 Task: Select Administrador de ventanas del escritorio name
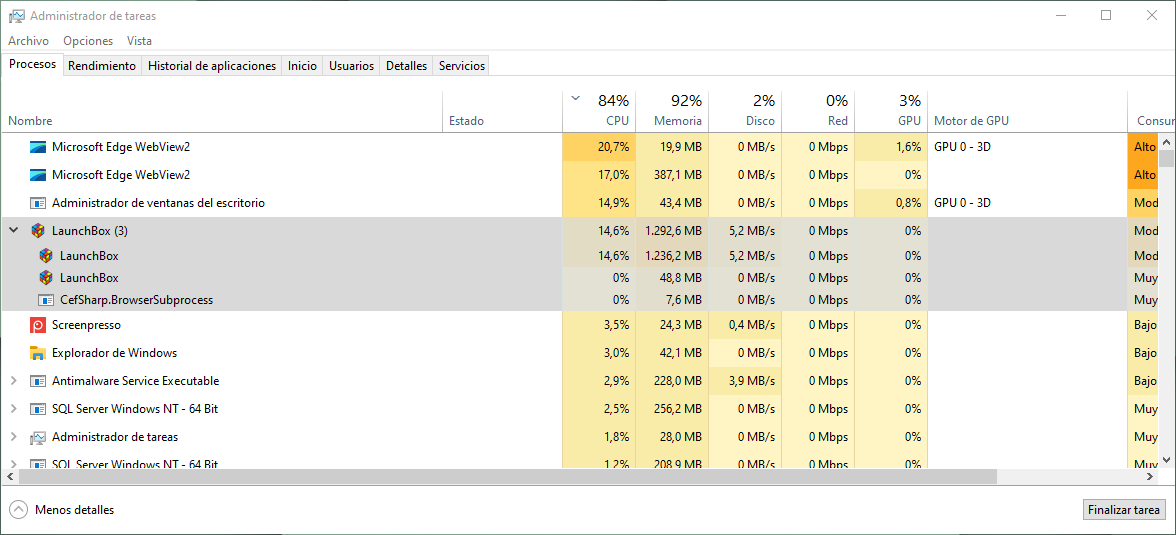coord(158,203)
